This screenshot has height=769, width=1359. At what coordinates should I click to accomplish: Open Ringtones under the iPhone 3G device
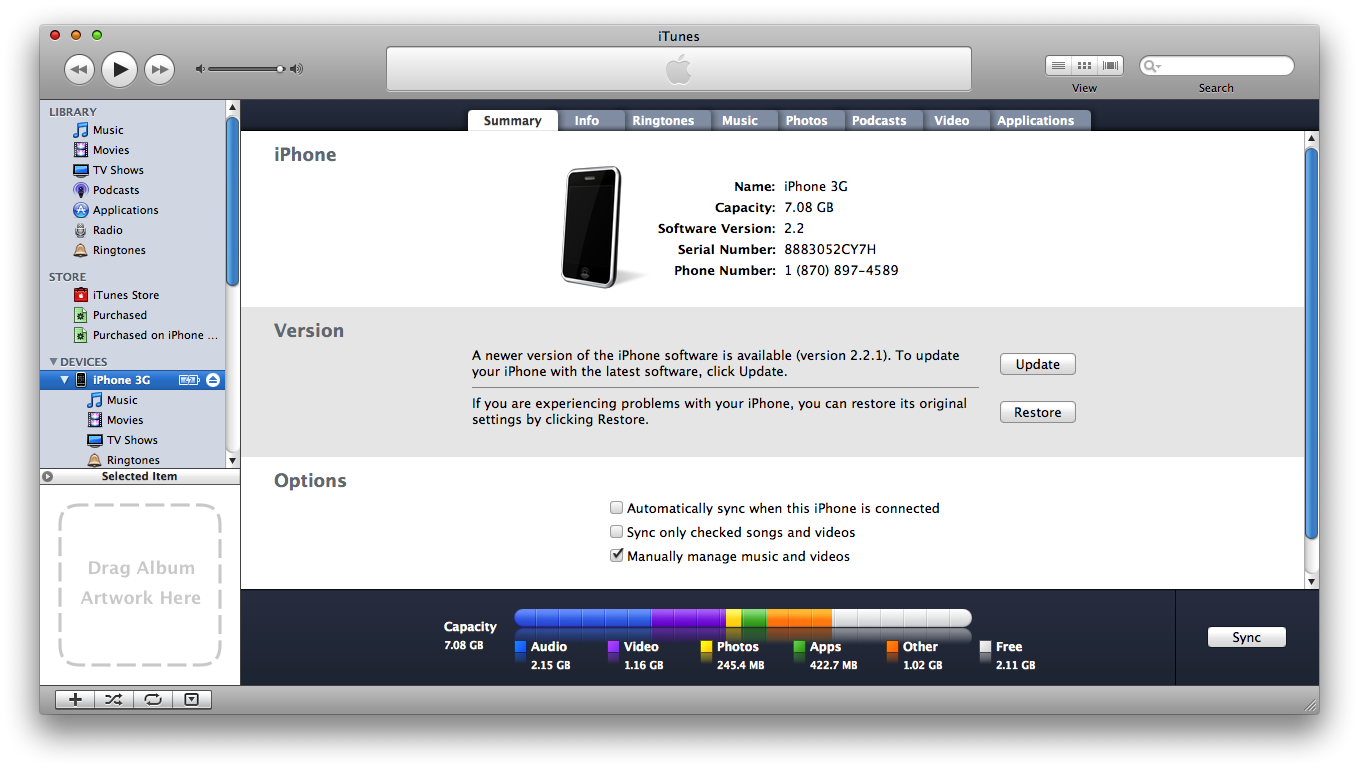pyautogui.click(x=133, y=460)
